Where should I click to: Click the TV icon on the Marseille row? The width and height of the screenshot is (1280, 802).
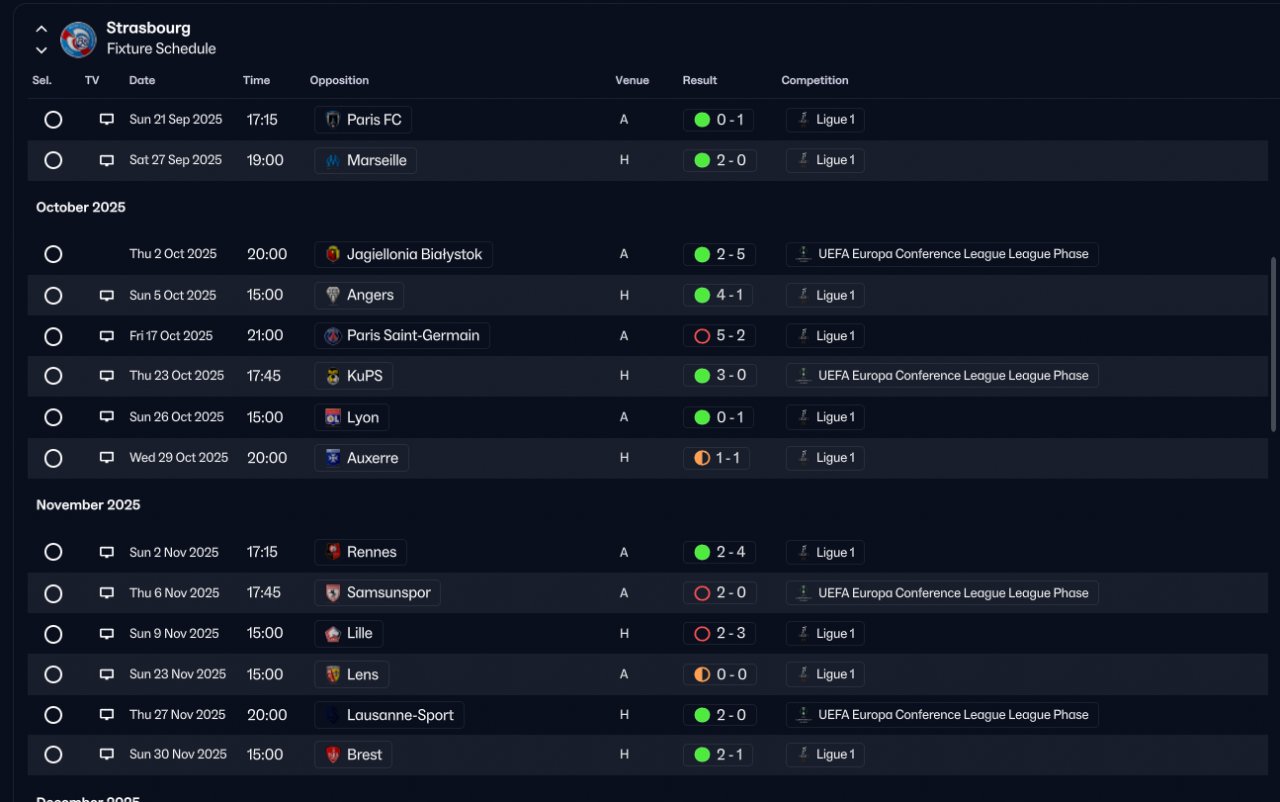pyautogui.click(x=107, y=160)
